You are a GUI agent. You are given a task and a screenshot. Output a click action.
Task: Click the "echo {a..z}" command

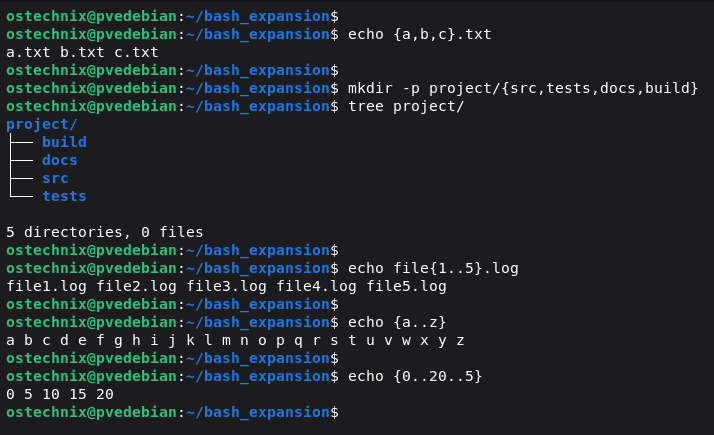pyautogui.click(x=396, y=322)
